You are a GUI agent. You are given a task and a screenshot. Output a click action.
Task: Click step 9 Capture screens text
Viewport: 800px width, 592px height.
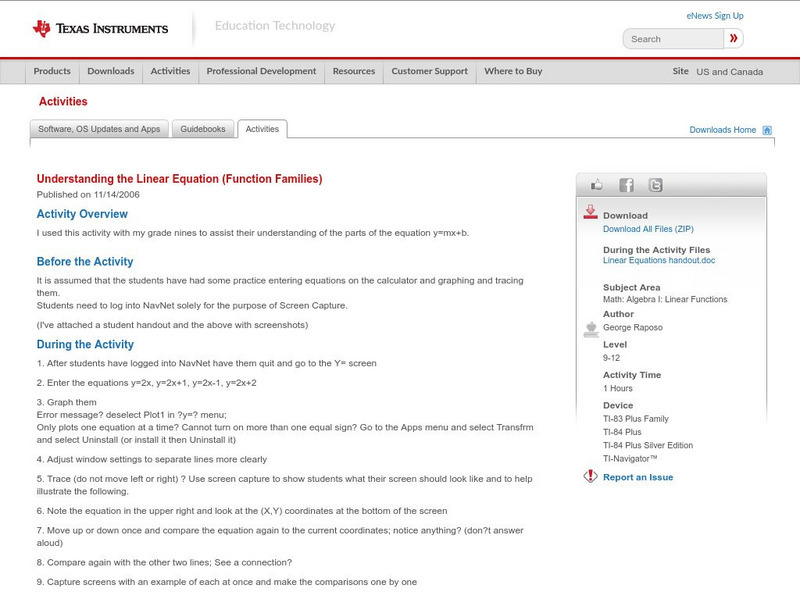[227, 582]
